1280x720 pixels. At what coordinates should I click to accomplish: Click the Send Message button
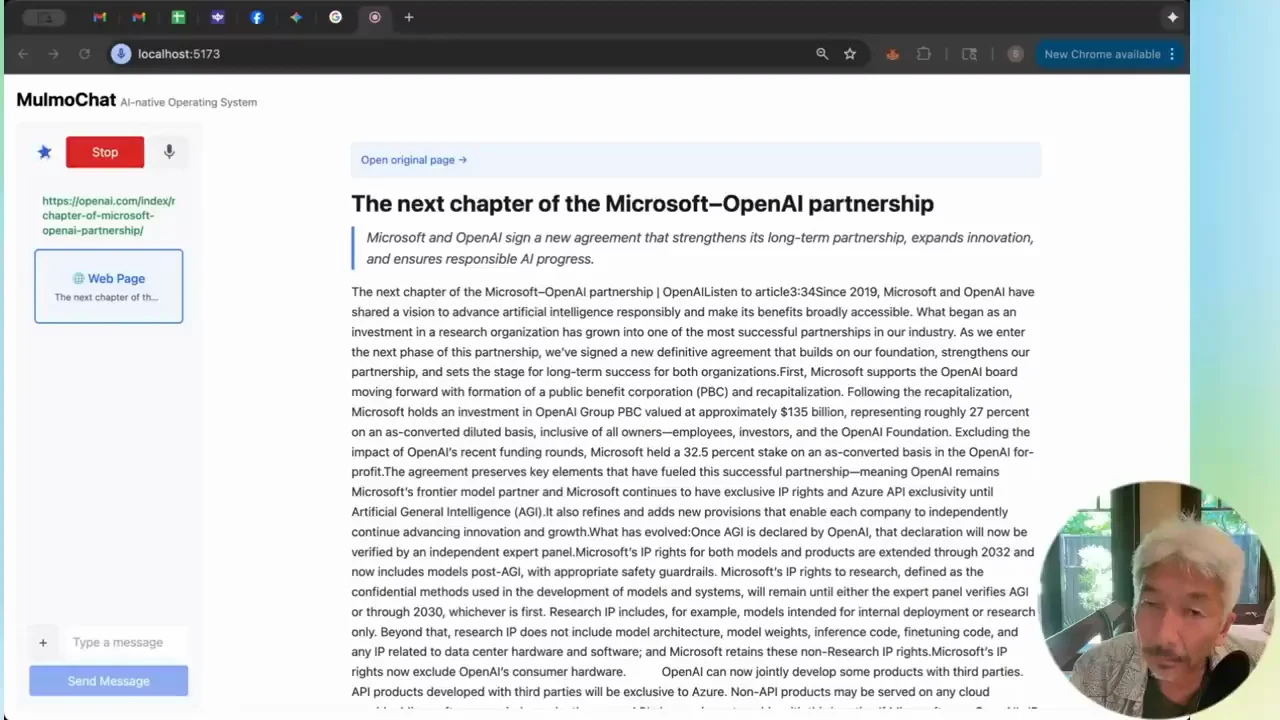click(x=109, y=681)
